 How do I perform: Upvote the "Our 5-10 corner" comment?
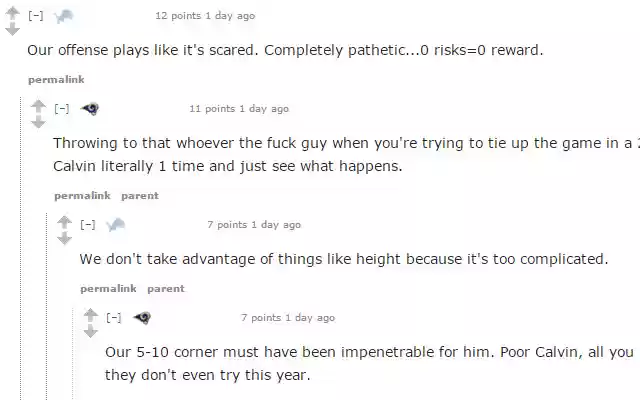(90, 315)
